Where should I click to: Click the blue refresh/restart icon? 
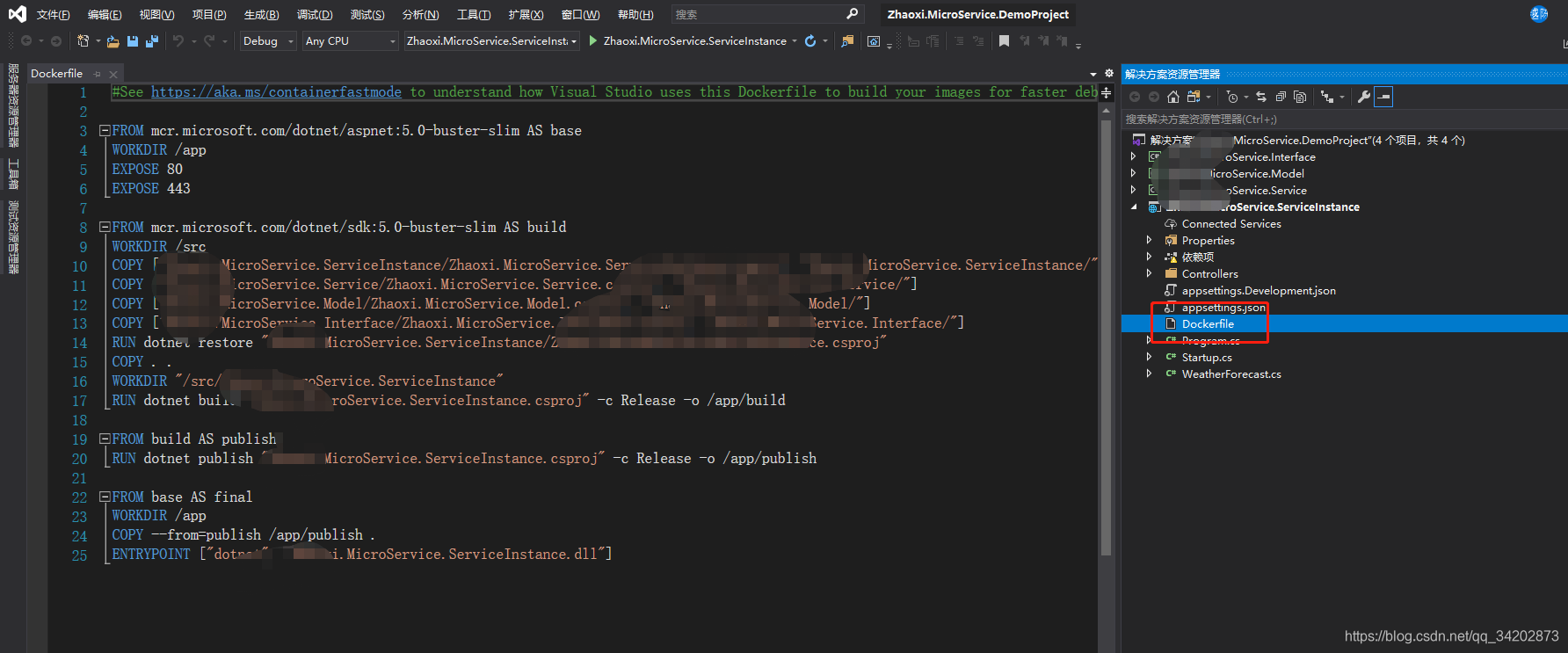[810, 41]
